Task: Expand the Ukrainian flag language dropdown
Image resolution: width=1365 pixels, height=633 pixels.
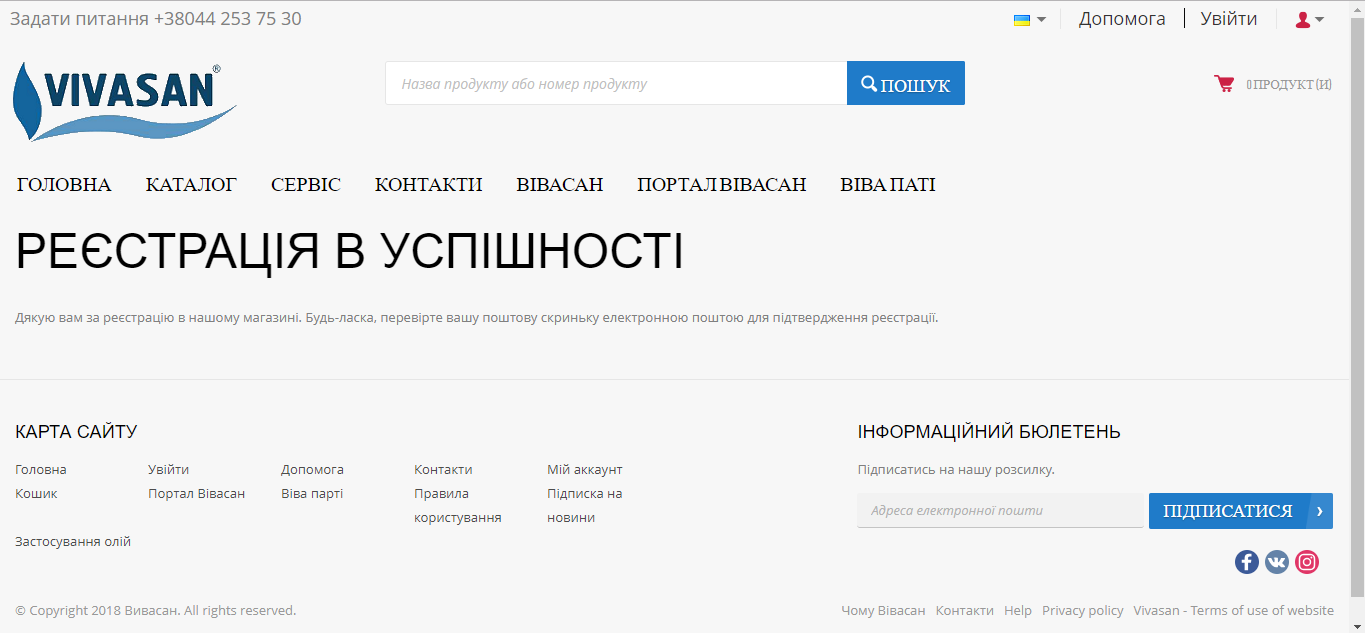Action: [x=1030, y=20]
